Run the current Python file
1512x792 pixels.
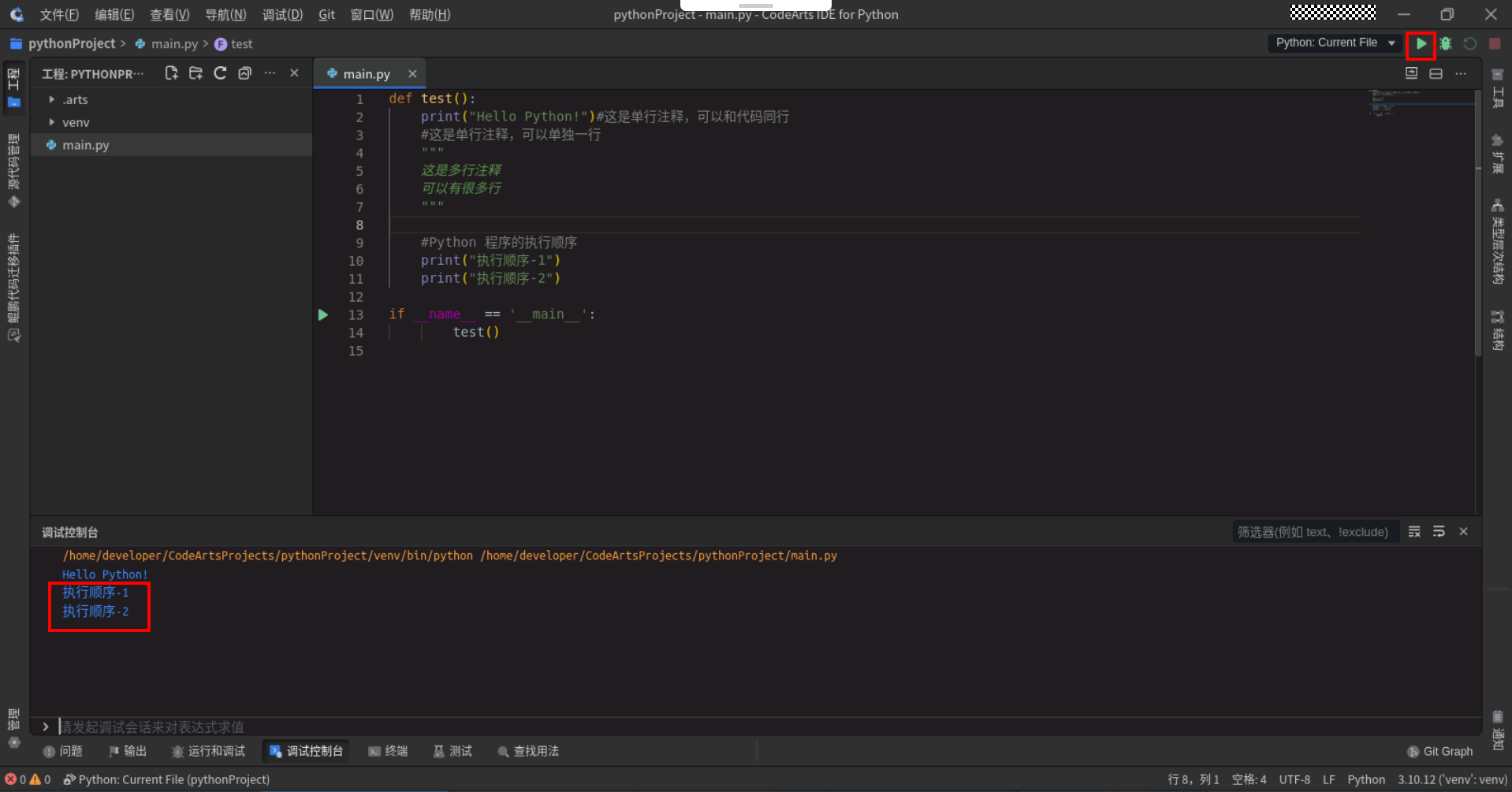1421,44
